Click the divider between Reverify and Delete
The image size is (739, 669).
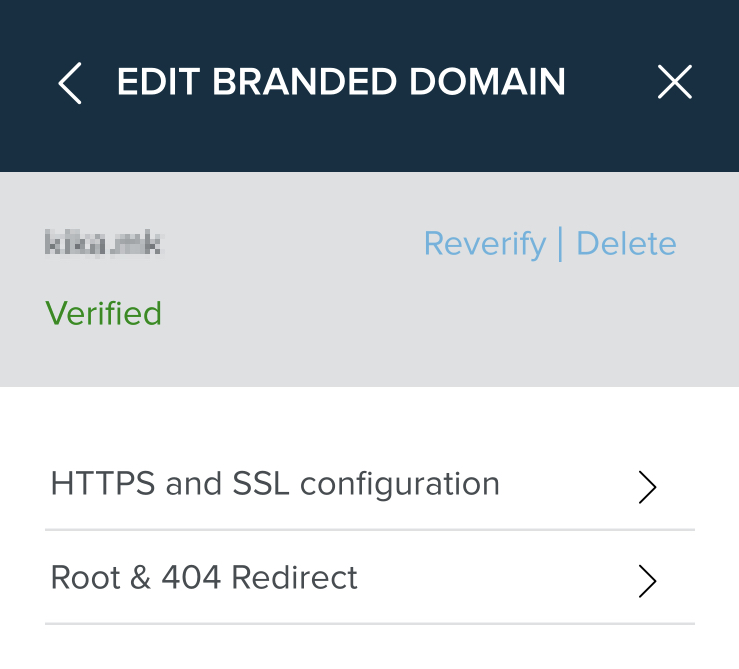(x=561, y=243)
